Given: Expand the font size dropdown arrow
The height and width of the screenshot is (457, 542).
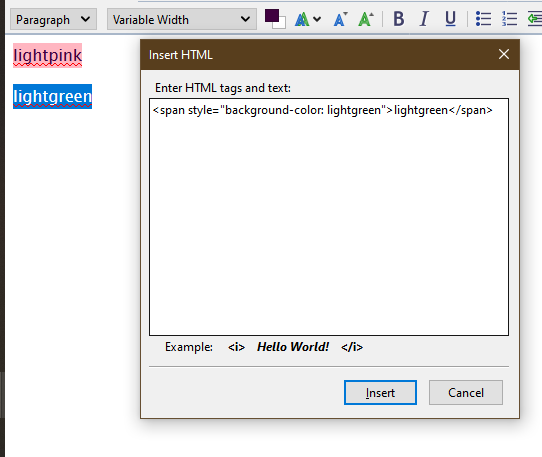Looking at the screenshot, I should point(317,19).
